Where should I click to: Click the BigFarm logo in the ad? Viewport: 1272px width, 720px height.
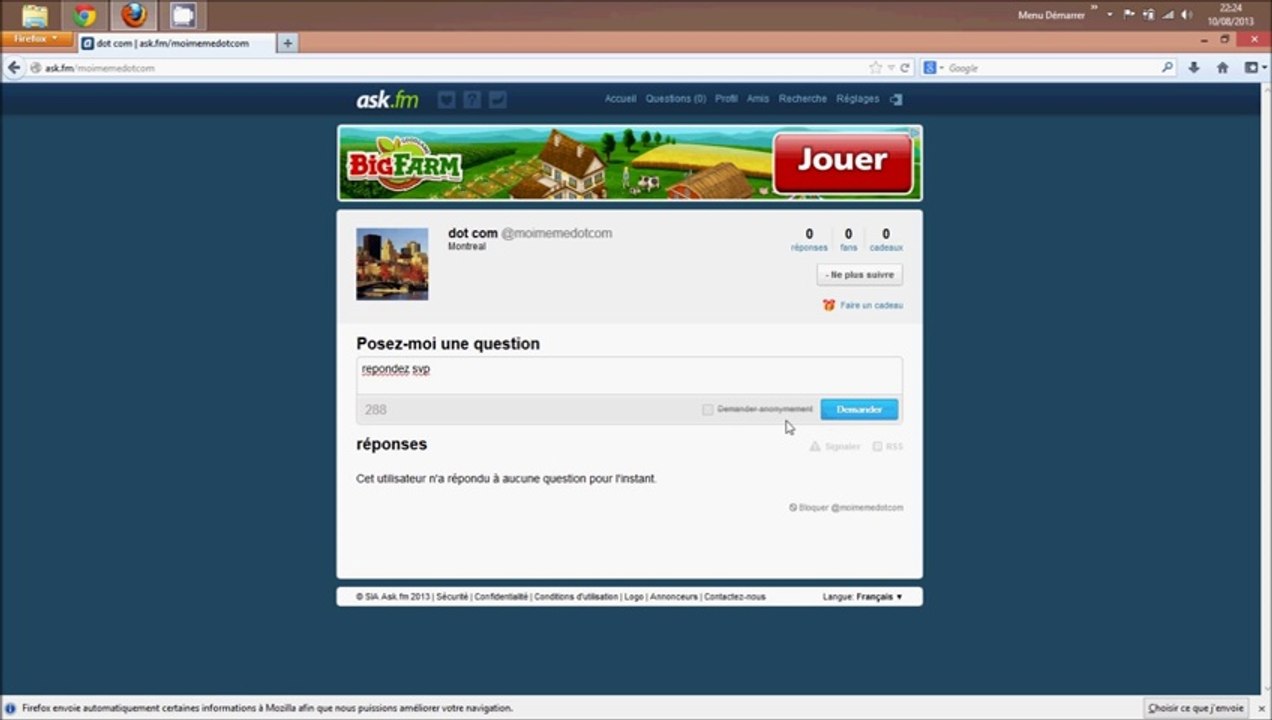(x=403, y=163)
